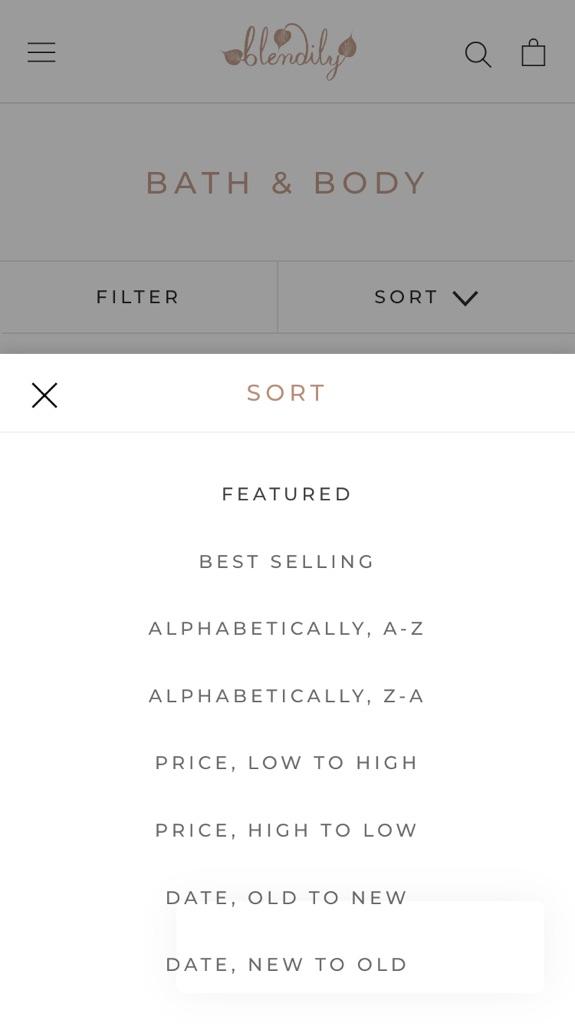This screenshot has height=1024, width=575.
Task: Open the Filter options
Action: (138, 297)
